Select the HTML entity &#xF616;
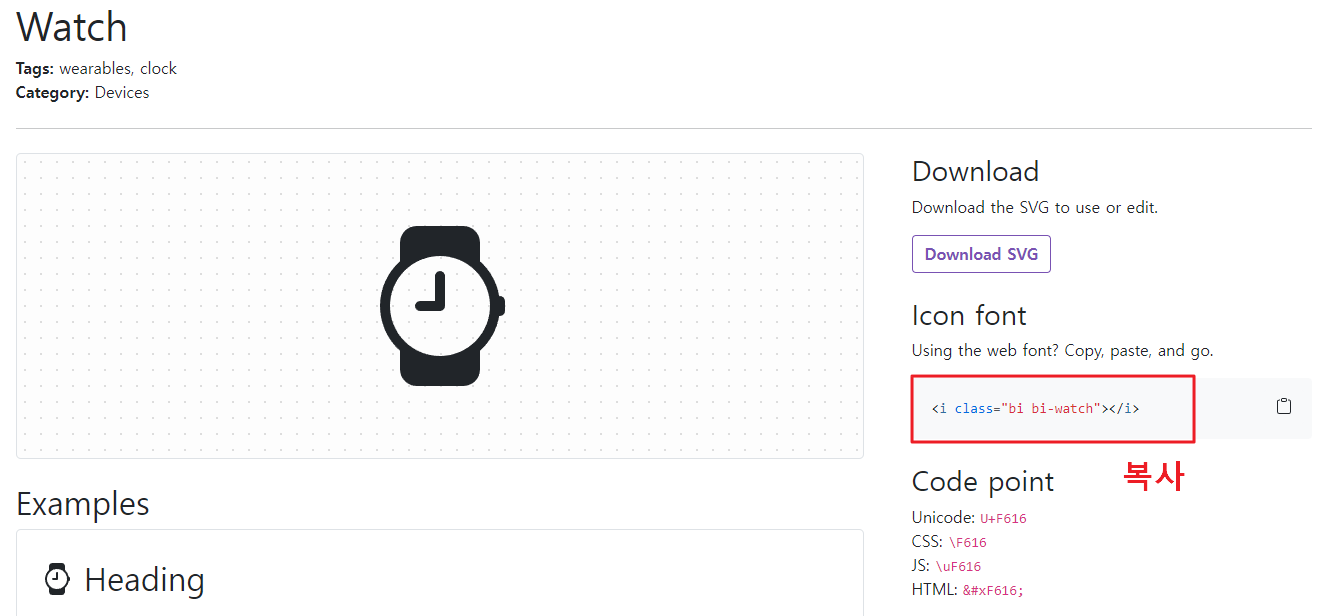This screenshot has height=616, width=1337. 990,590
